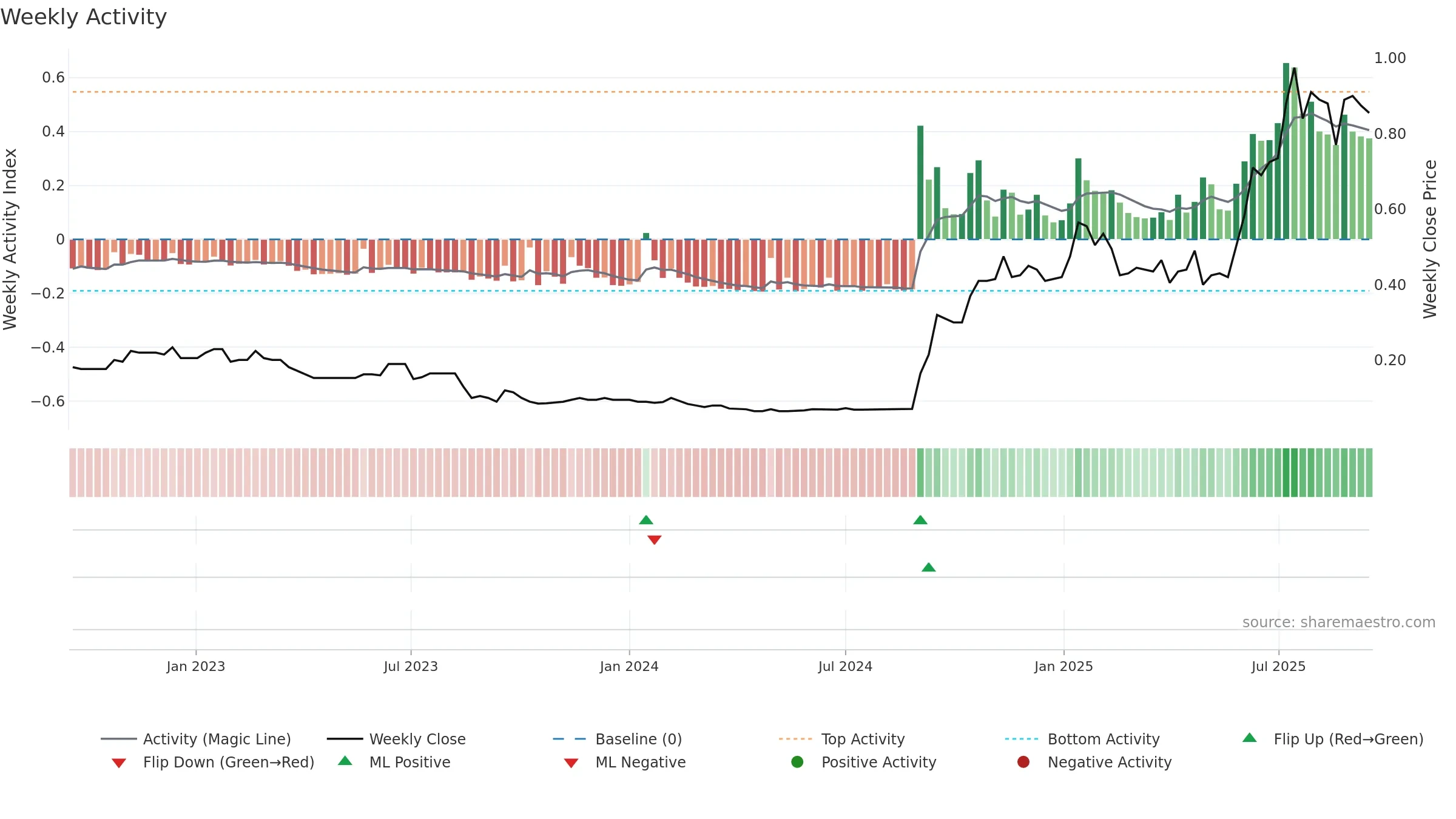Viewport: 1456px width, 819px height.
Task: Click the −0.2 left axis tick label
Action: [x=48, y=294]
